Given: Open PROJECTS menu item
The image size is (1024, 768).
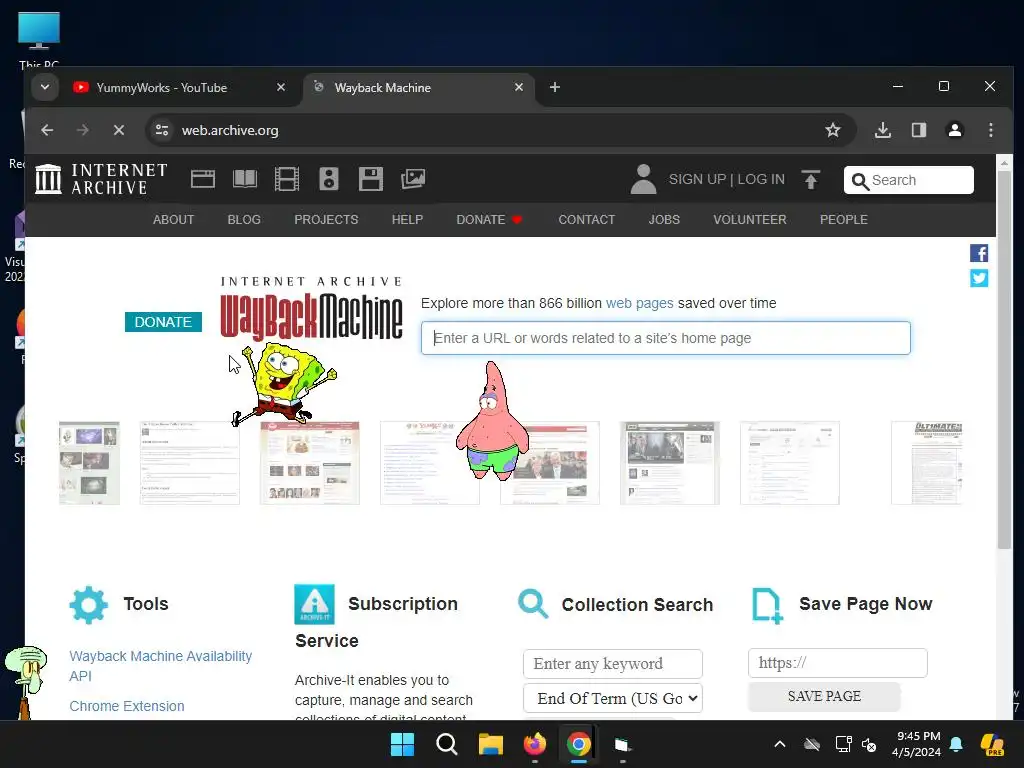Looking at the screenshot, I should point(326,219).
